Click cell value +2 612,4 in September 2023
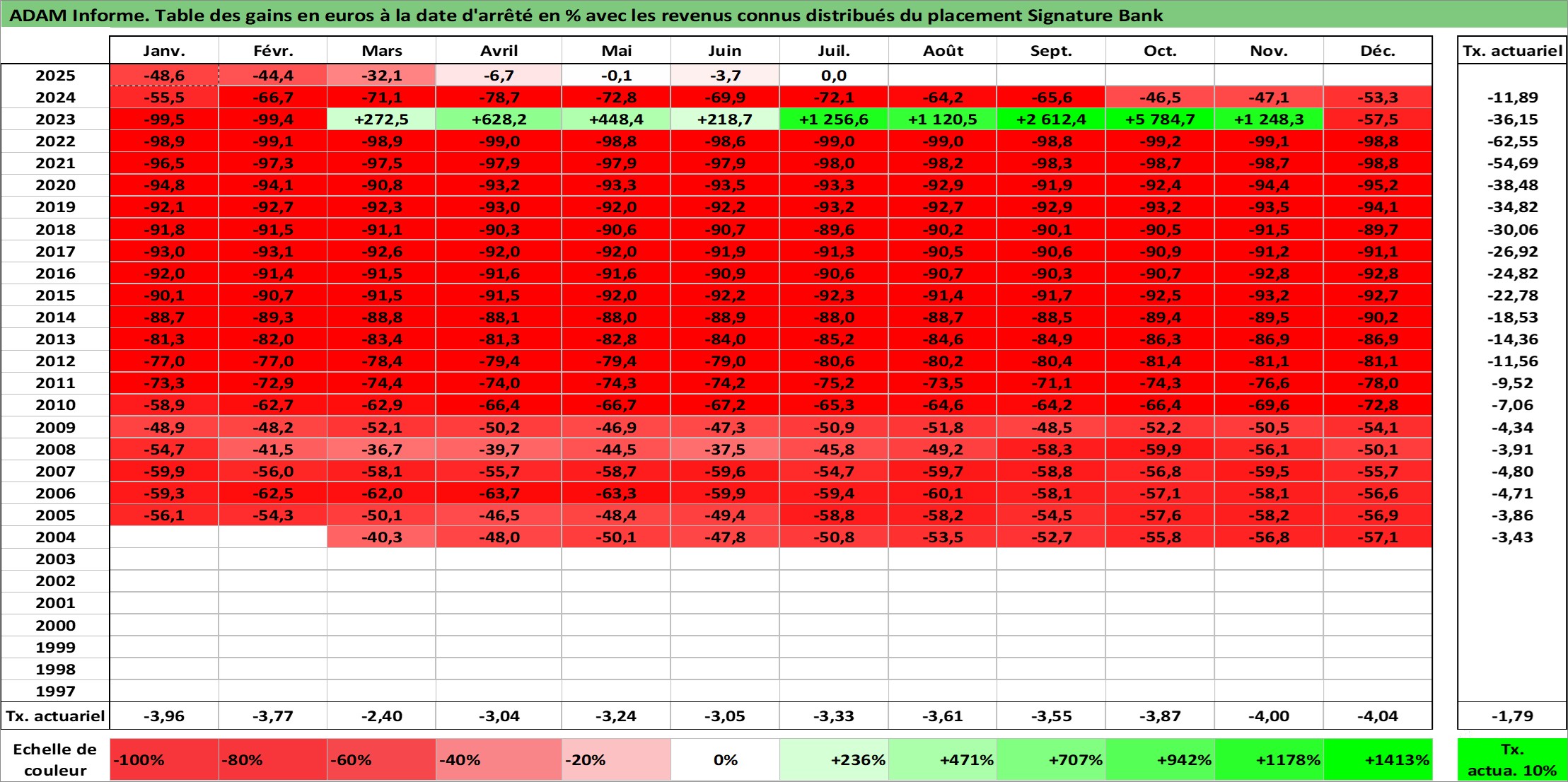 [1051, 119]
